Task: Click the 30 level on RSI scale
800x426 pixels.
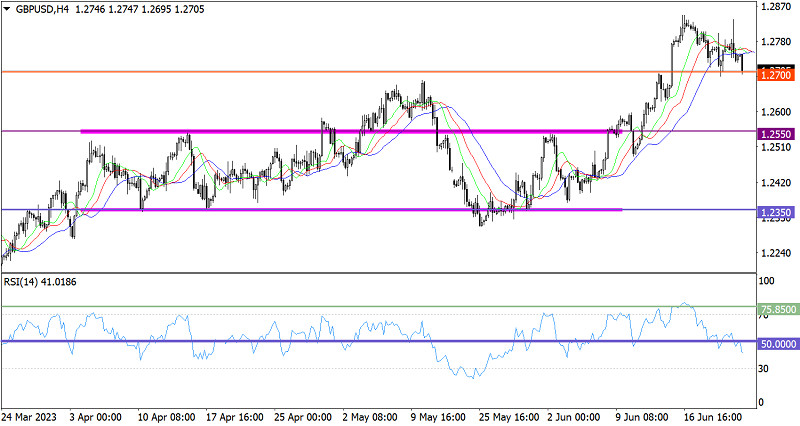Action: [765, 369]
